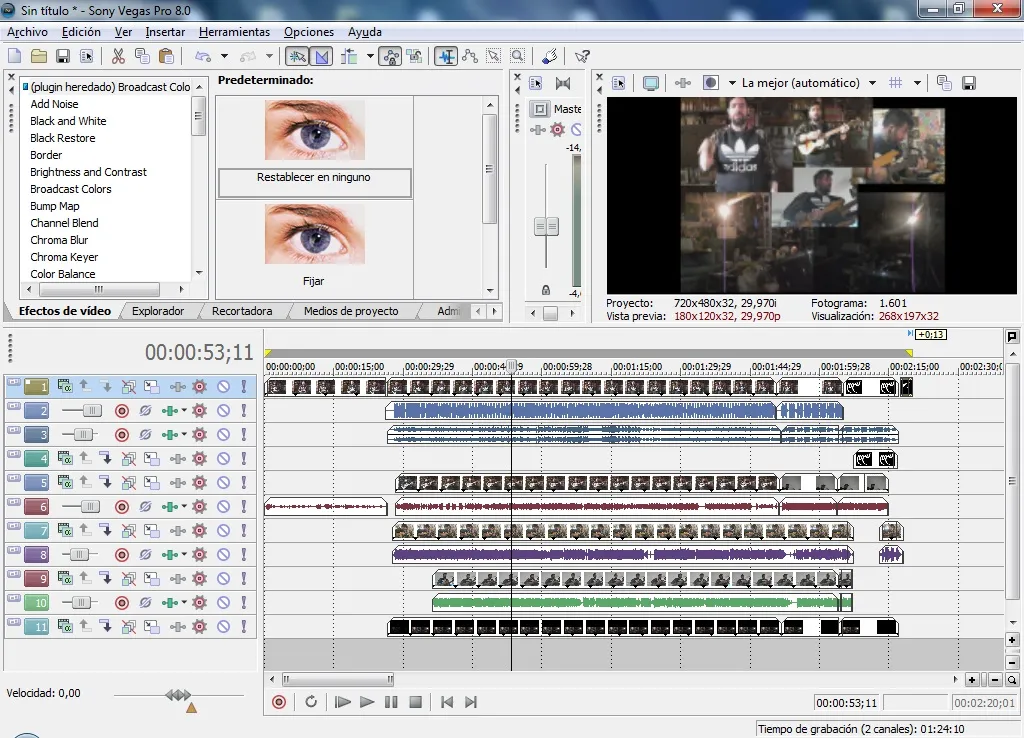Open the preview grid overlay dropdown arrow
The image size is (1024, 738).
[x=917, y=83]
